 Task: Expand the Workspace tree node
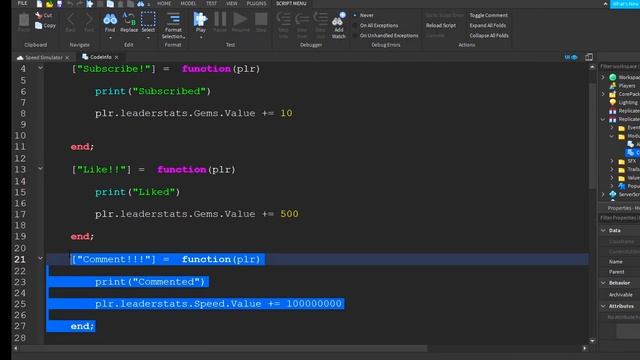(x=603, y=77)
